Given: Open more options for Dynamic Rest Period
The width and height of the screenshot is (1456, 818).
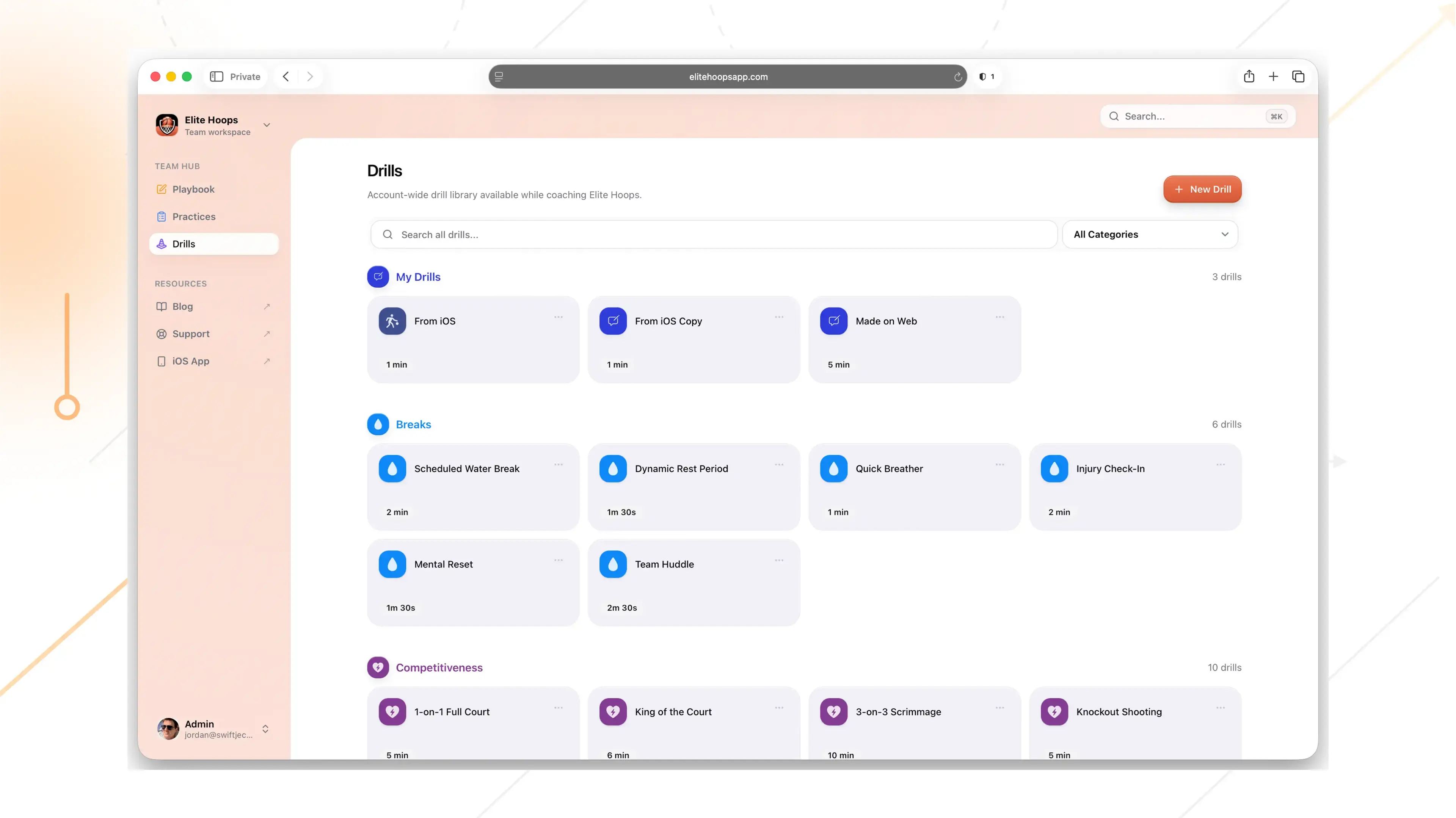Looking at the screenshot, I should pyautogui.click(x=780, y=464).
